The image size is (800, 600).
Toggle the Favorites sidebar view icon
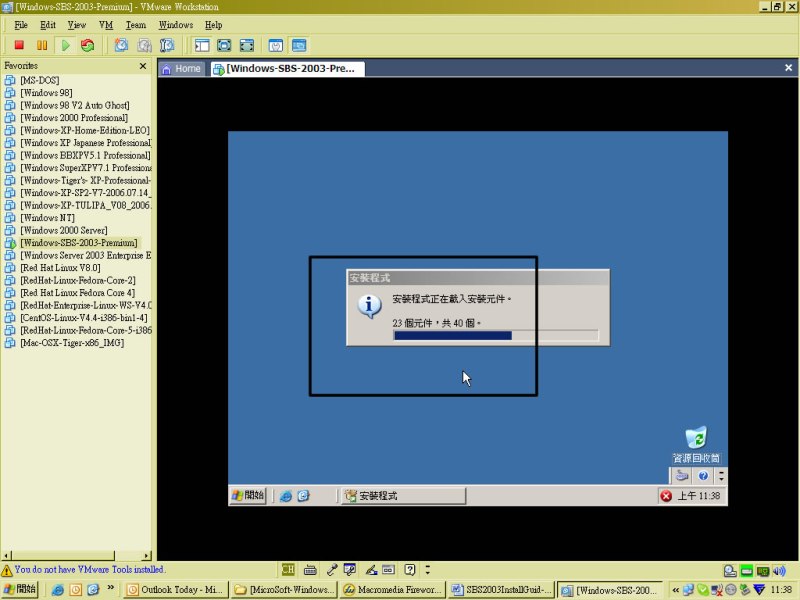(x=202, y=45)
